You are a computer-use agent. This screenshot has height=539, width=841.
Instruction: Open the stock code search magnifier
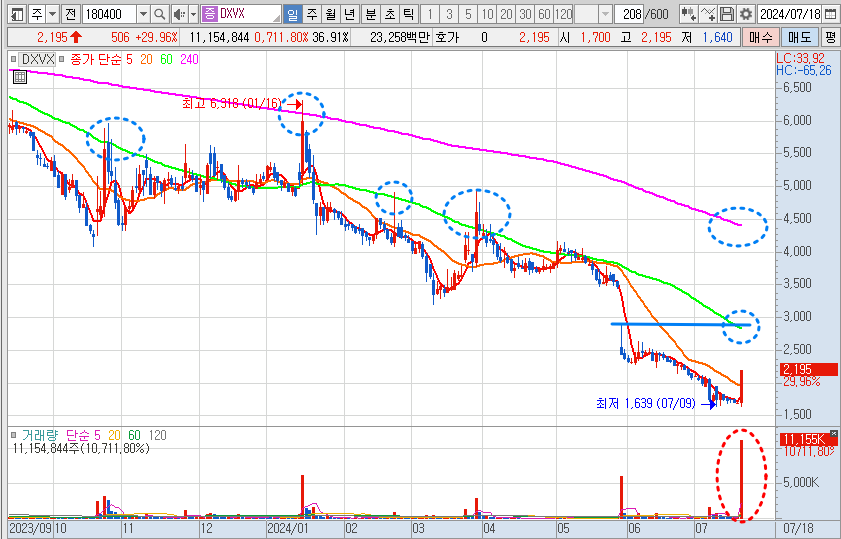pyautogui.click(x=159, y=14)
